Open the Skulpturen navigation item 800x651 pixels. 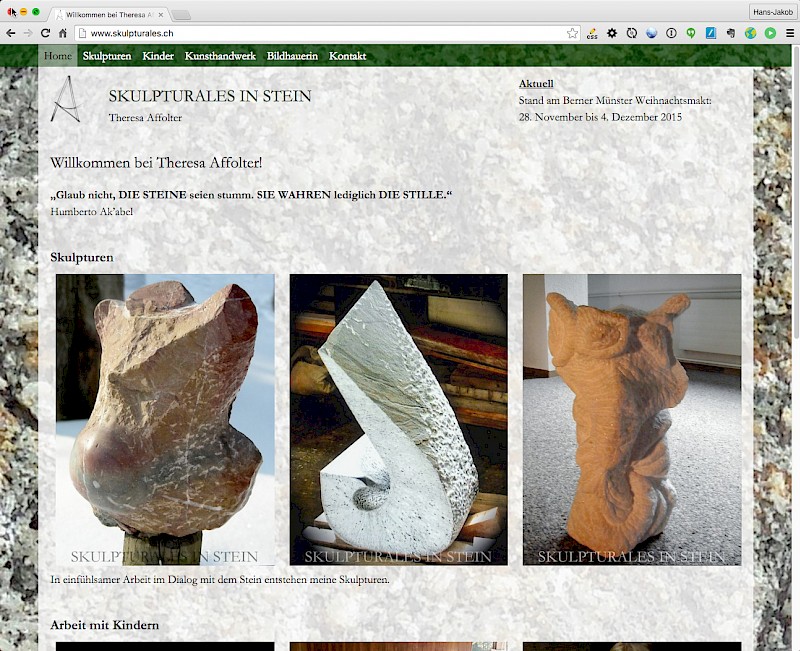pyautogui.click(x=107, y=56)
